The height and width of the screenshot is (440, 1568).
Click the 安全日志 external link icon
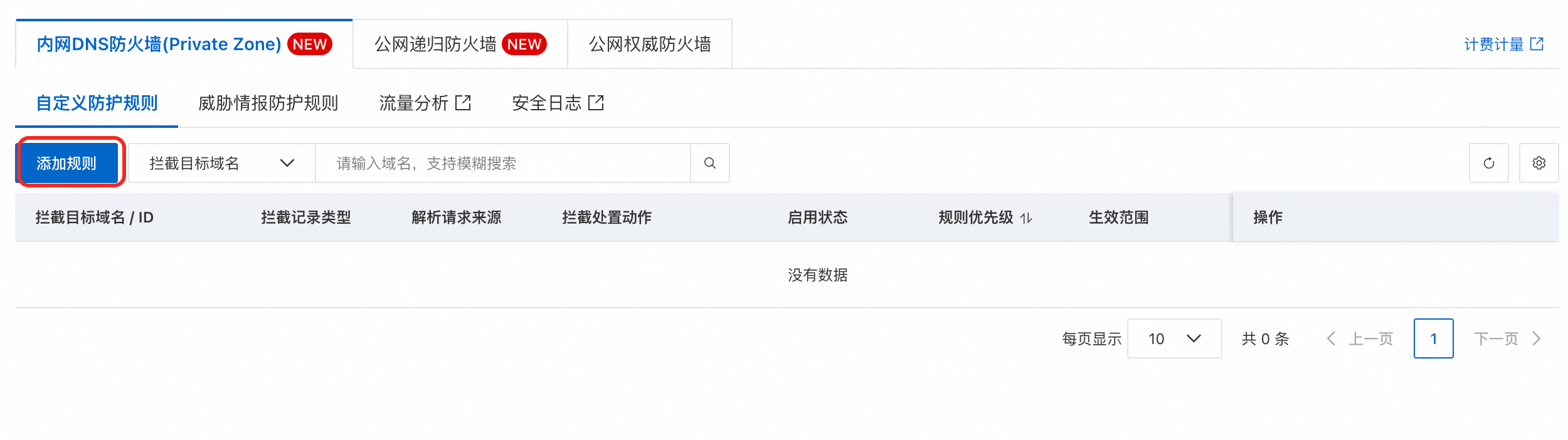click(x=596, y=103)
